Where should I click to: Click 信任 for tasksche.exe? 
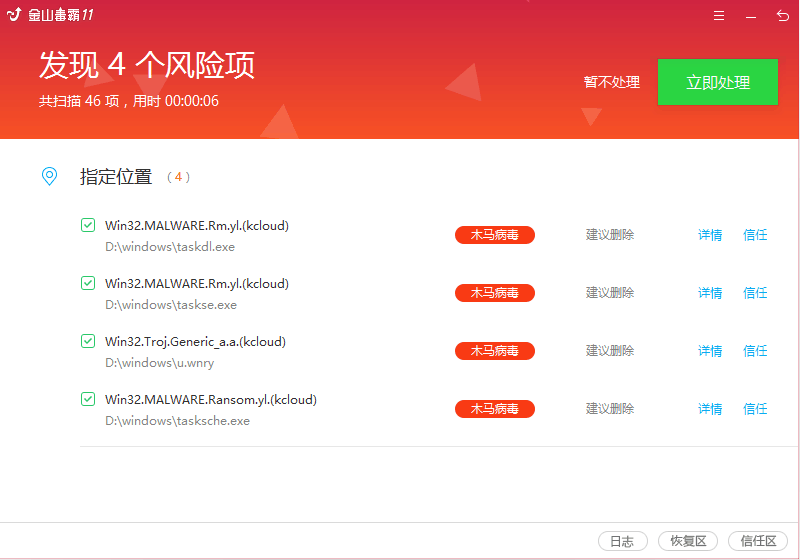755,409
